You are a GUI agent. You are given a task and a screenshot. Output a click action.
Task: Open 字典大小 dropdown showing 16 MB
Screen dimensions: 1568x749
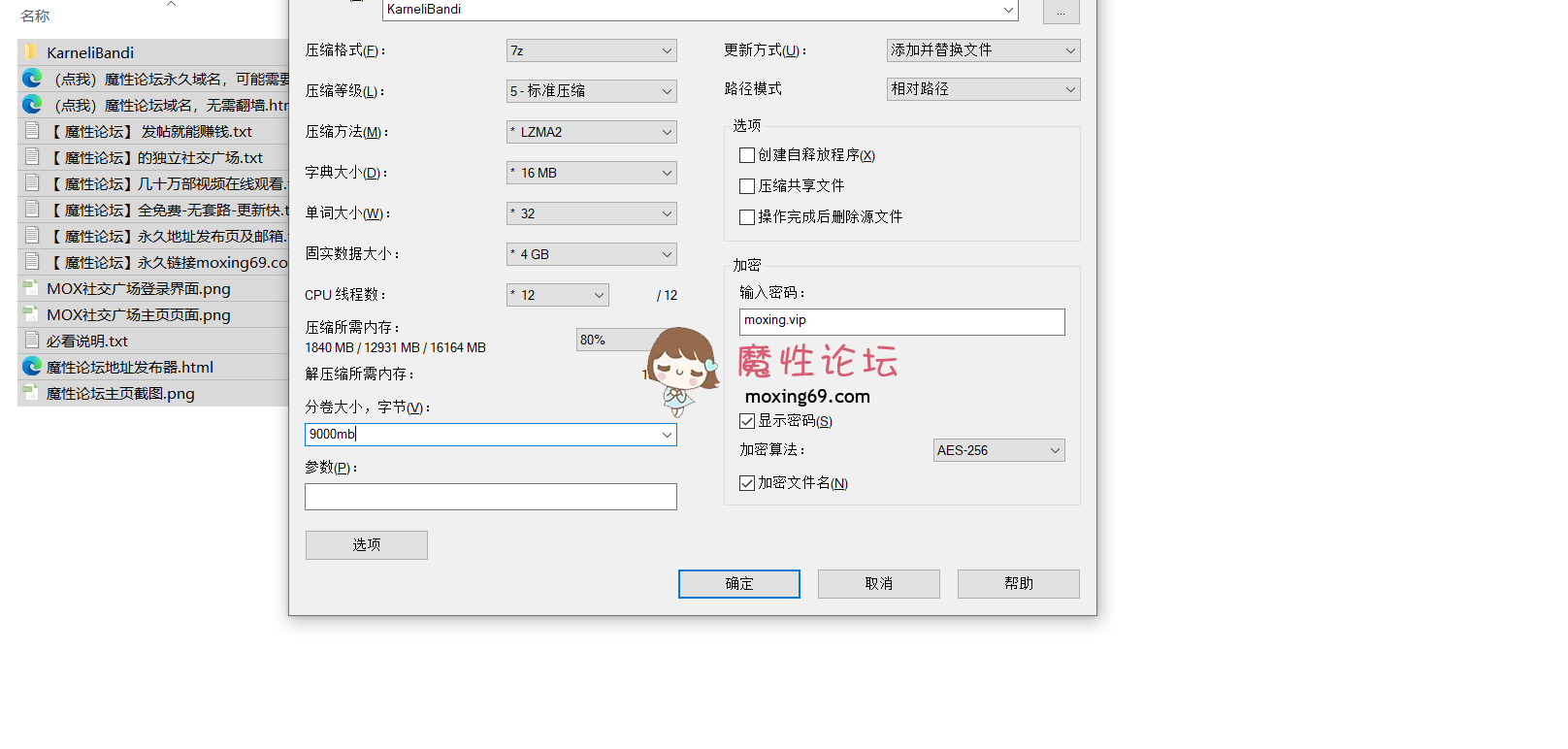pos(591,173)
